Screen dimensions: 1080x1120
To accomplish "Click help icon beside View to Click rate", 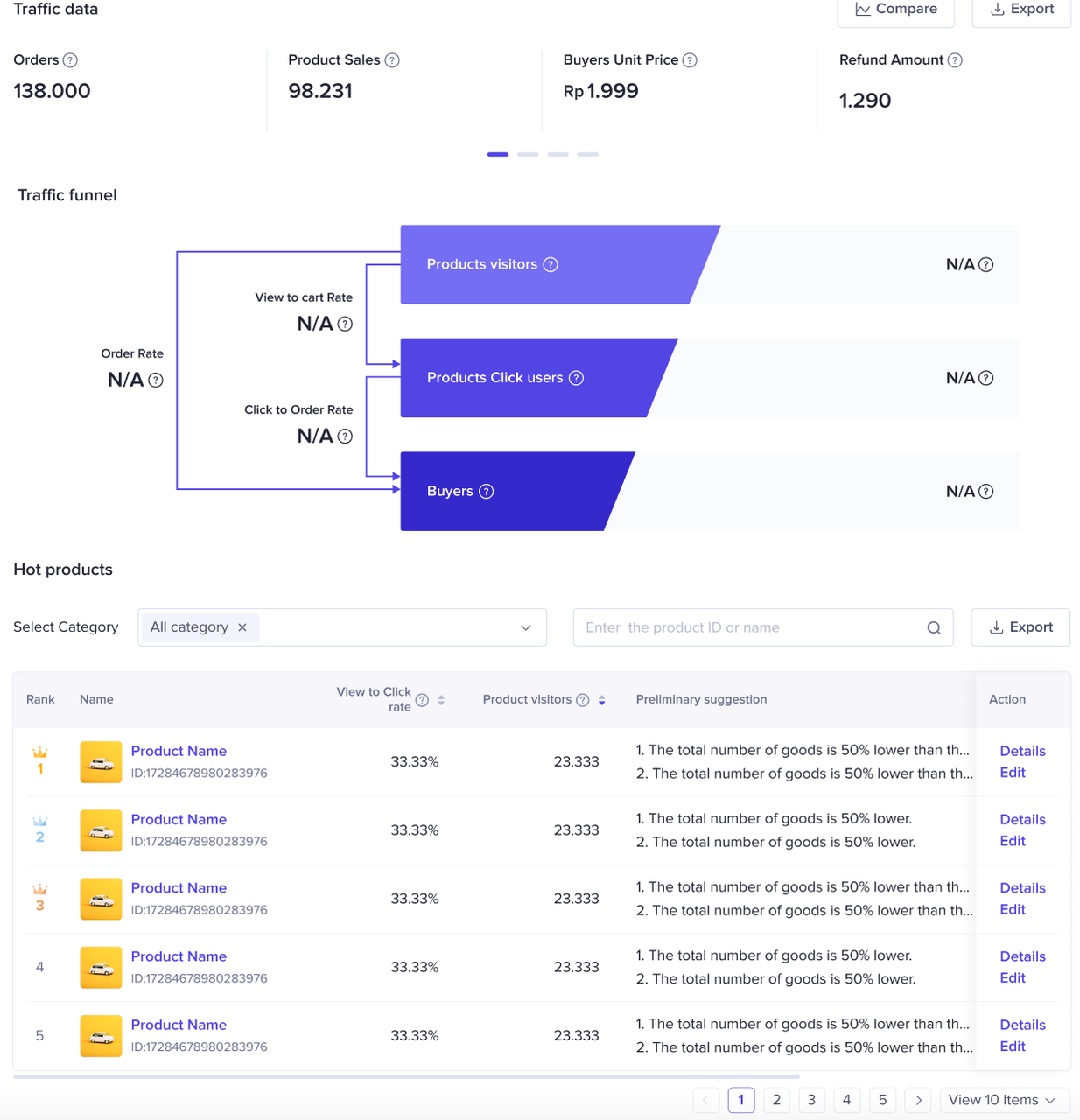I will (x=422, y=700).
